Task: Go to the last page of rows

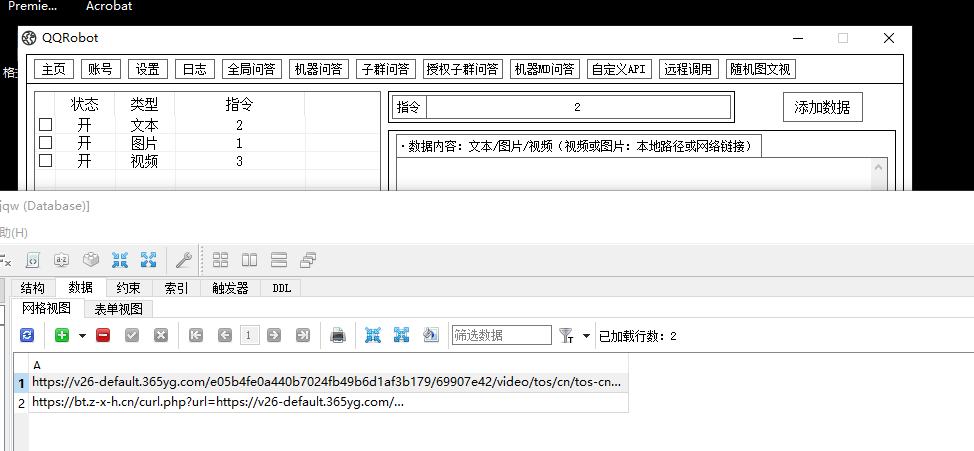Action: (303, 335)
